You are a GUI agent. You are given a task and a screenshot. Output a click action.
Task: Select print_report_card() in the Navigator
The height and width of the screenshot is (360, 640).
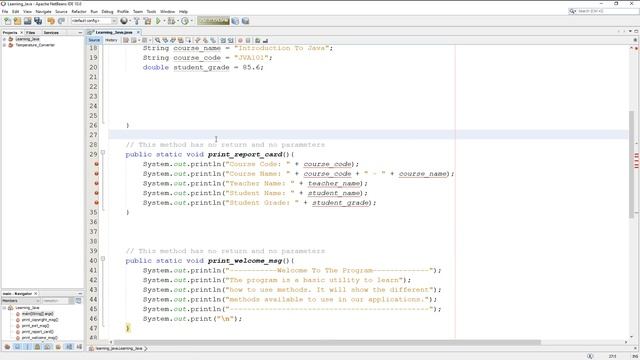37,332
